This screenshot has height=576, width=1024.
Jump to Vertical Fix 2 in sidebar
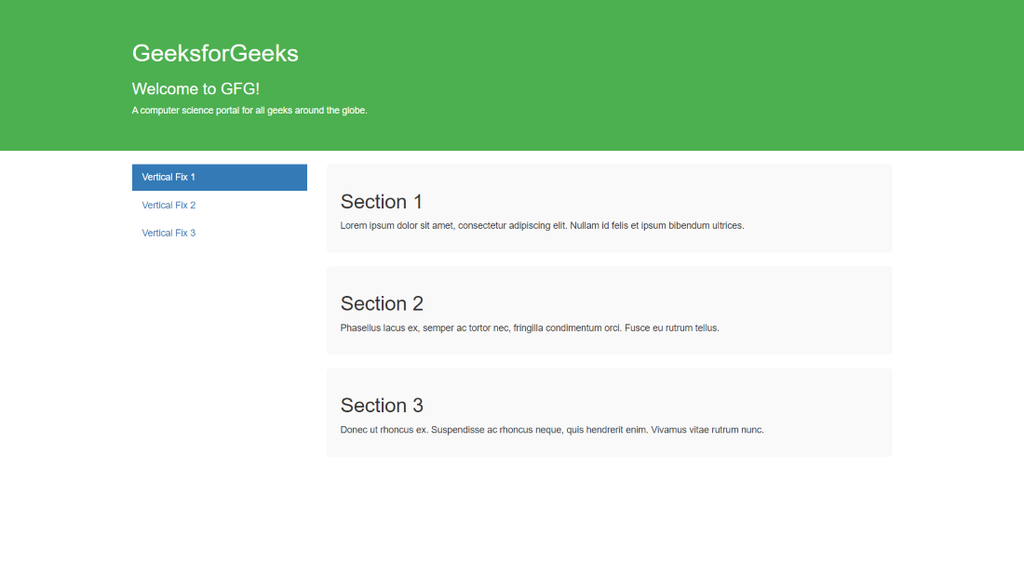tap(169, 205)
